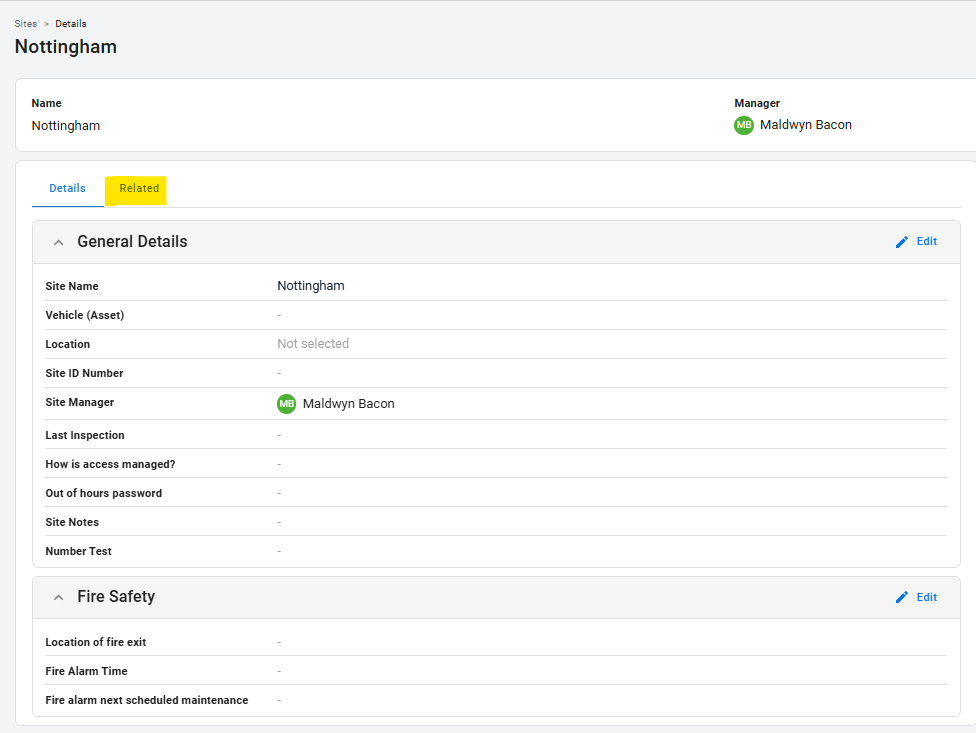Image resolution: width=976 pixels, height=733 pixels.
Task: Open Maldwyn Bacon name under Manager heading
Action: (805, 125)
